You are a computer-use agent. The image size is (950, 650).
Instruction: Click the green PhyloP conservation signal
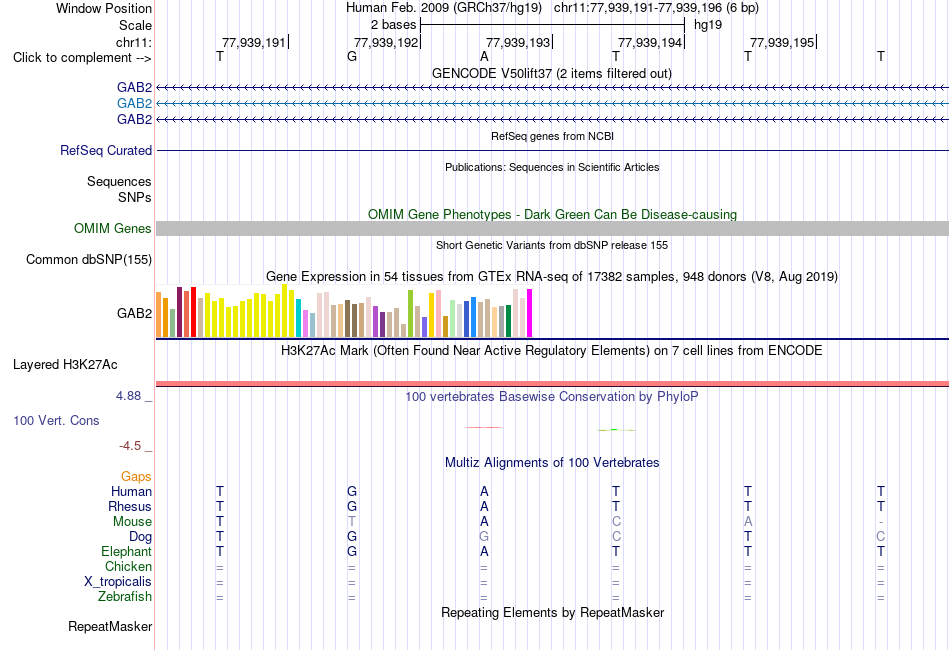616,430
